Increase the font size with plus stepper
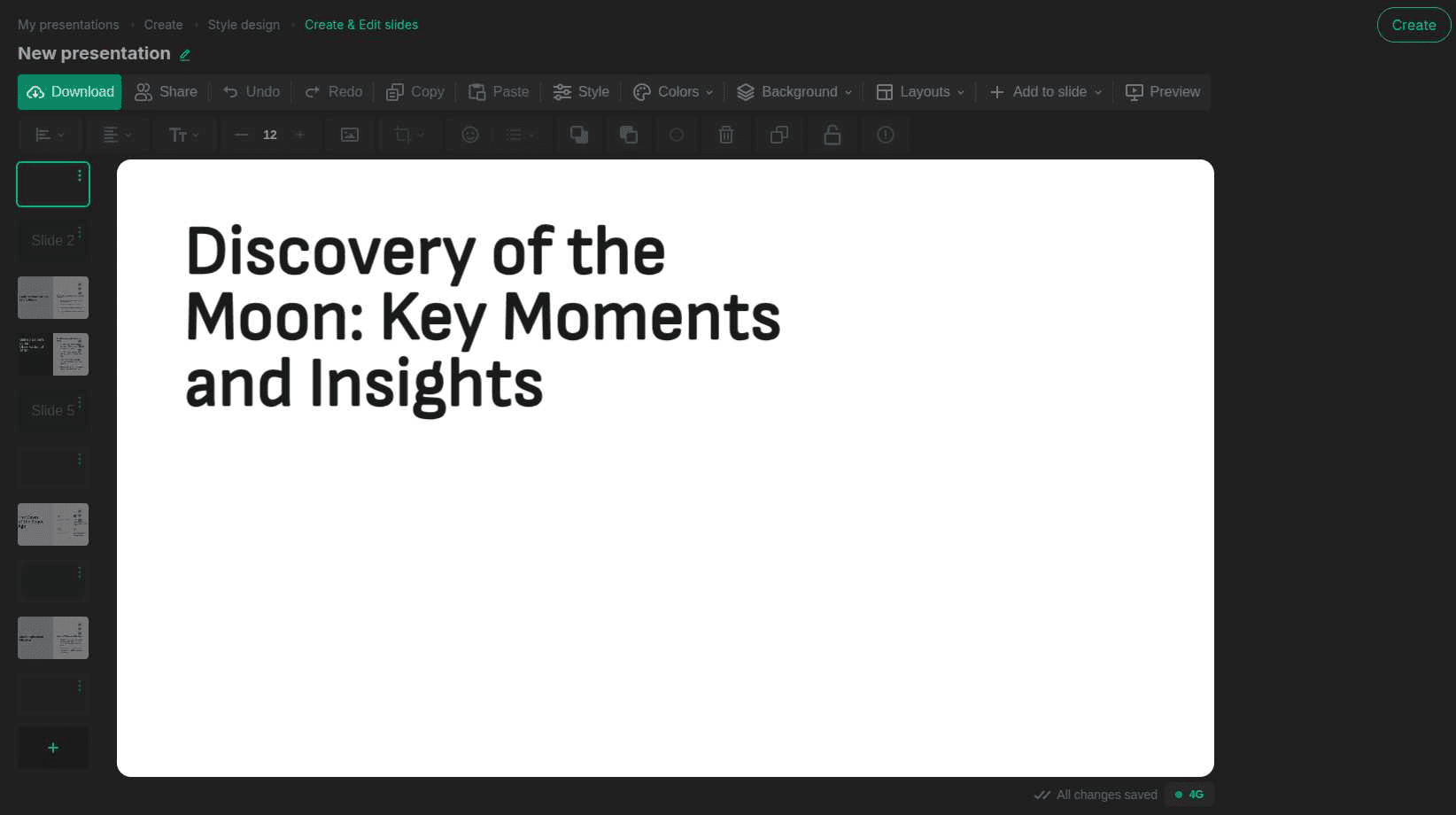Viewport: 1456px width, 815px height. tap(299, 135)
